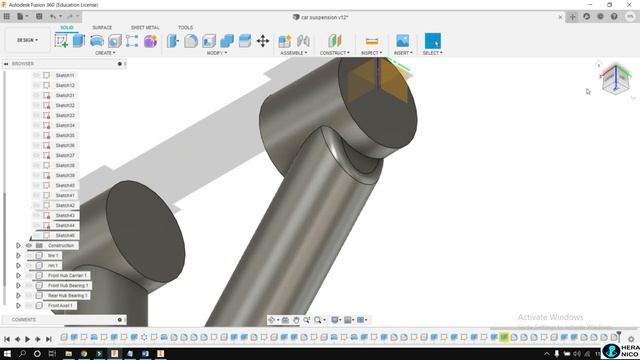Toggle visibility of Rear Hub Bearing 1
Viewport: 640px width, 360px height.
point(29,296)
